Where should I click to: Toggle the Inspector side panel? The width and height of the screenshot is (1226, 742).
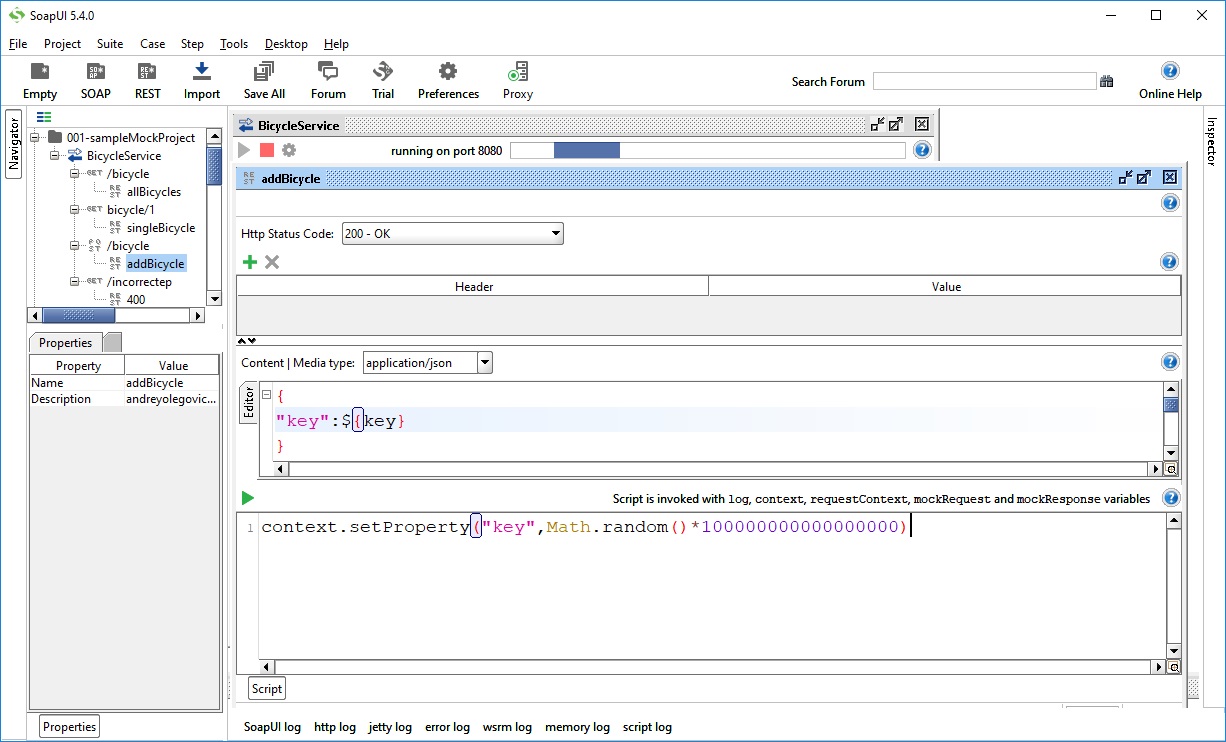pyautogui.click(x=1211, y=141)
